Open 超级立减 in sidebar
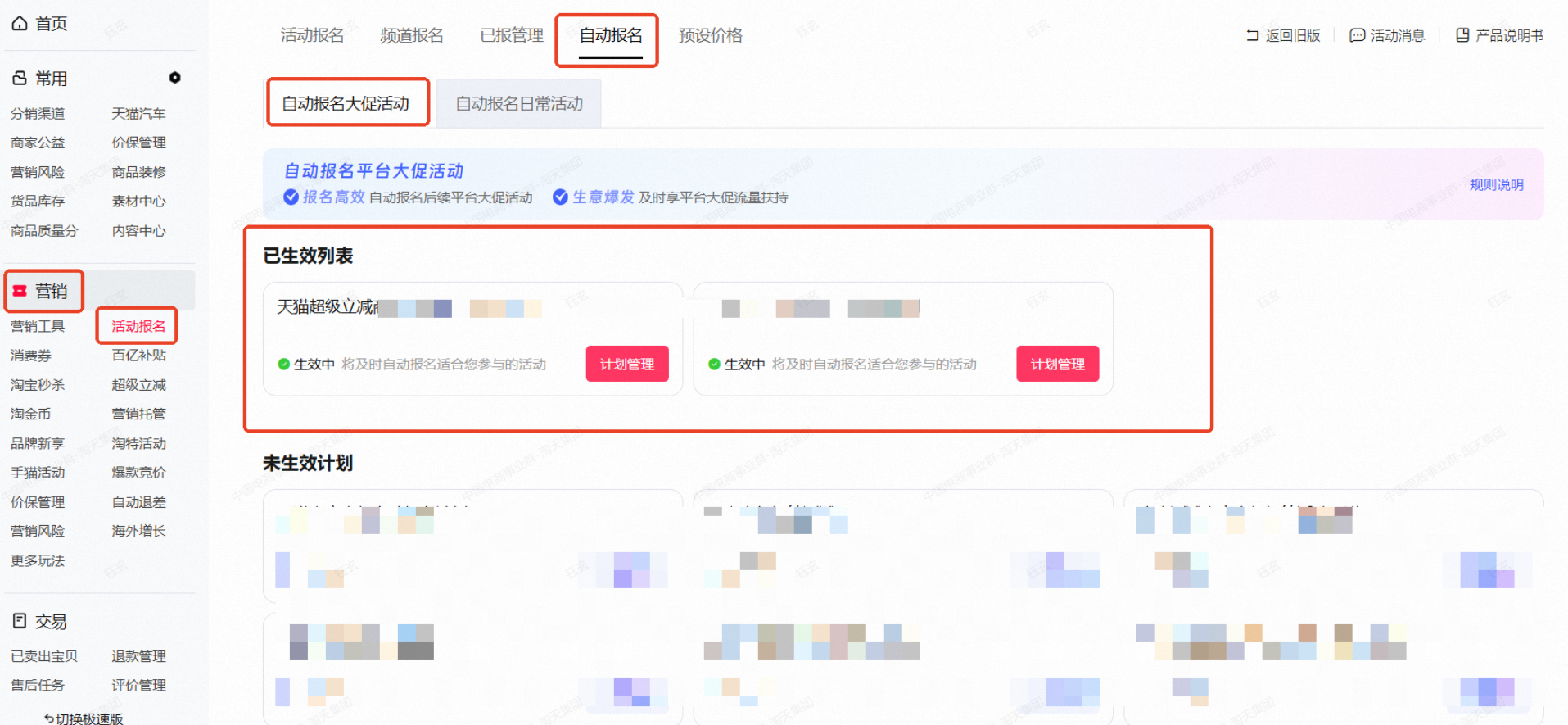Viewport: 1568px width, 725px height. (x=138, y=384)
